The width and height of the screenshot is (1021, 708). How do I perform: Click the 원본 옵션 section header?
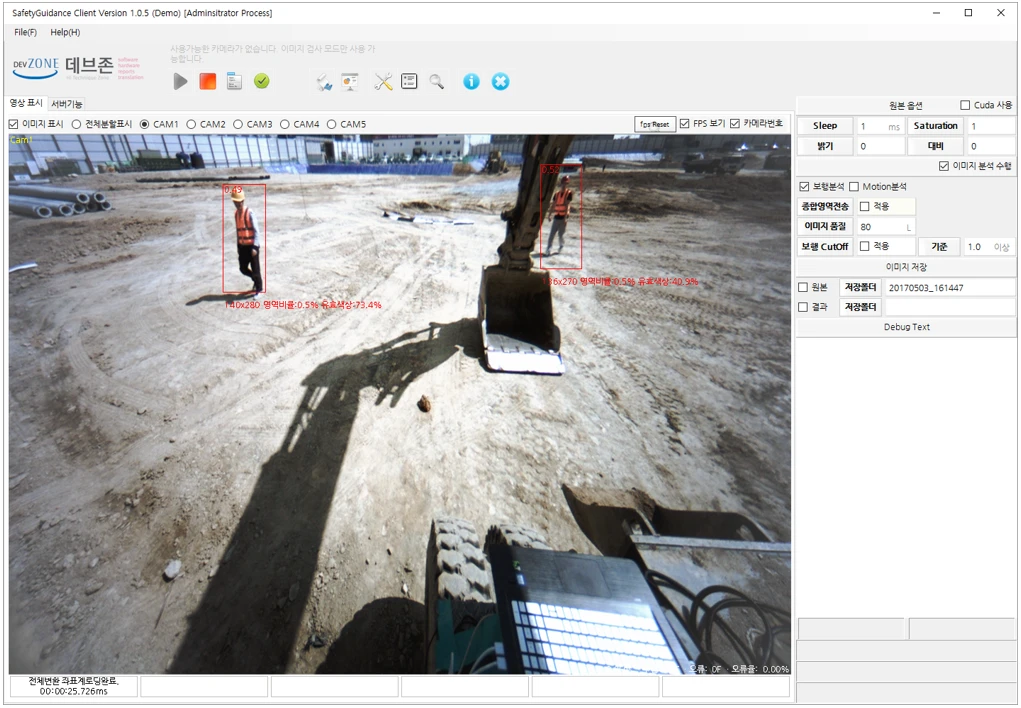pyautogui.click(x=906, y=105)
